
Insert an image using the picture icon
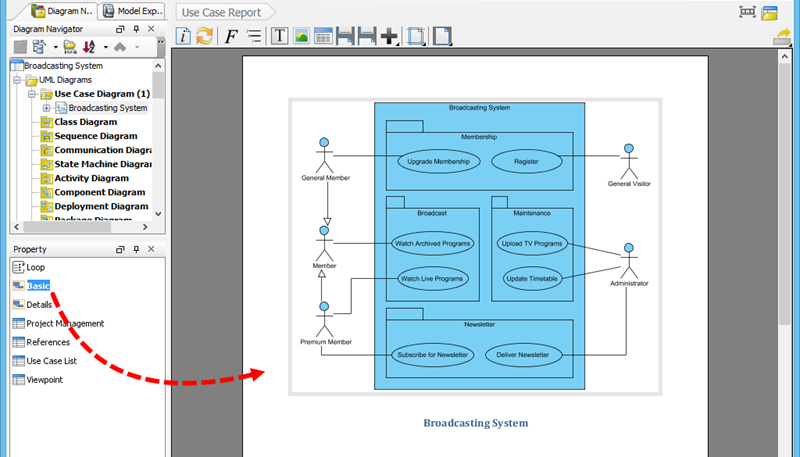point(301,36)
